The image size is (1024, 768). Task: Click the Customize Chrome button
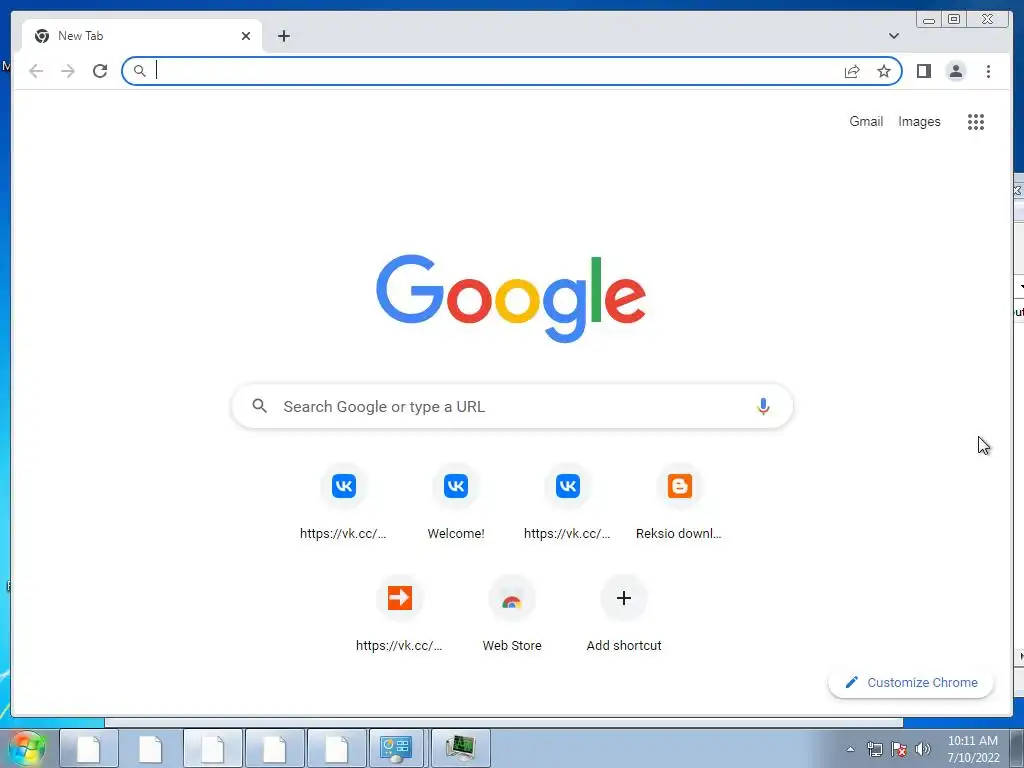point(911,682)
